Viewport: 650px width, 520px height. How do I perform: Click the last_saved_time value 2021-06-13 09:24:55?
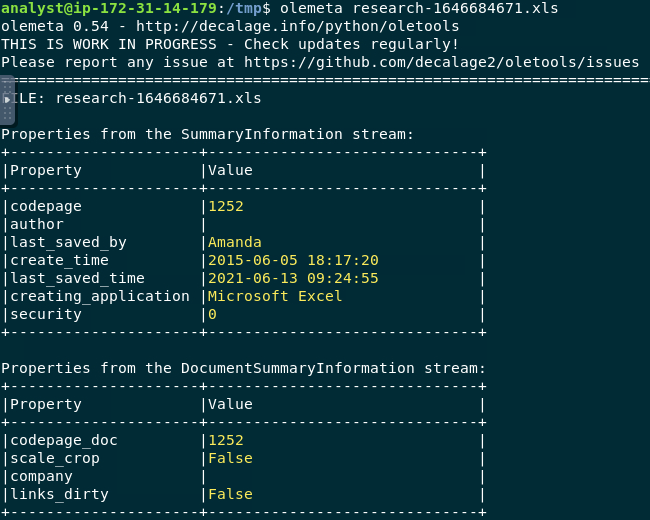pos(293,278)
